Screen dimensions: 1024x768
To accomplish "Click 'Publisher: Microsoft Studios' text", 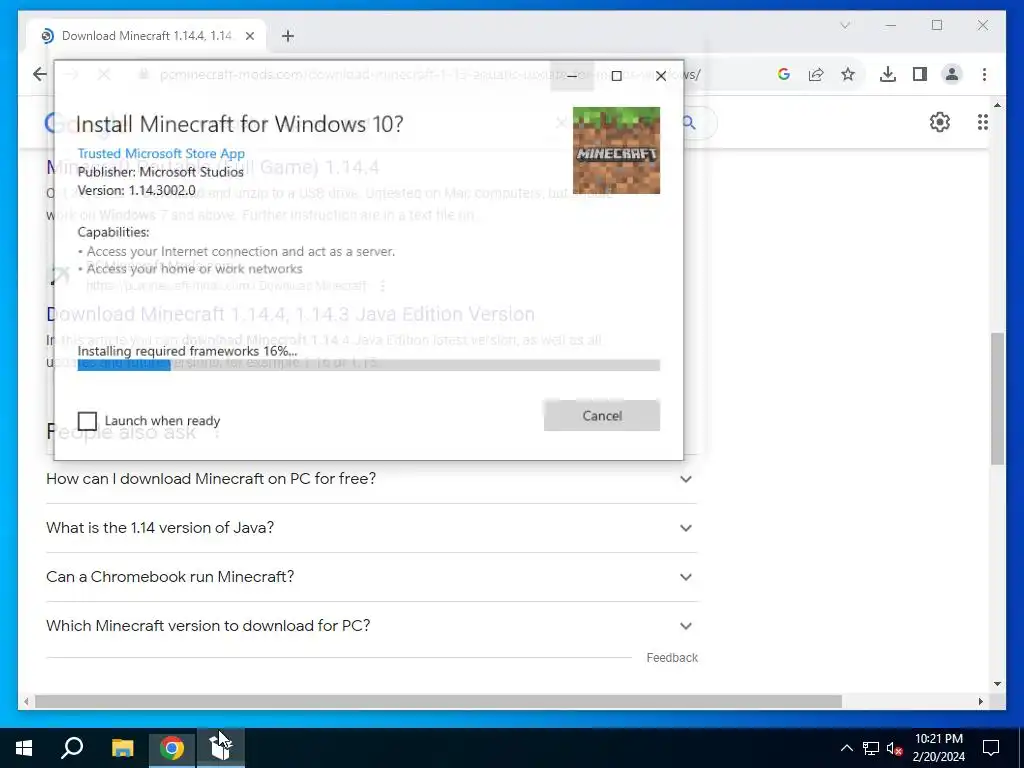I will point(161,172).
